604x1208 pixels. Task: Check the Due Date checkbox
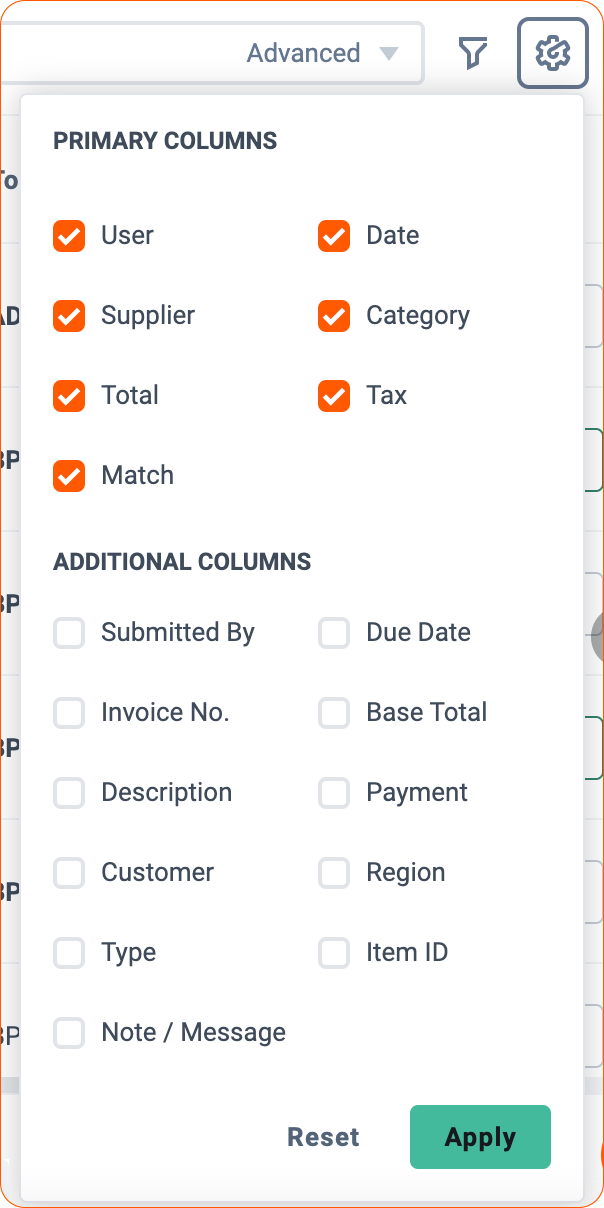(x=334, y=633)
